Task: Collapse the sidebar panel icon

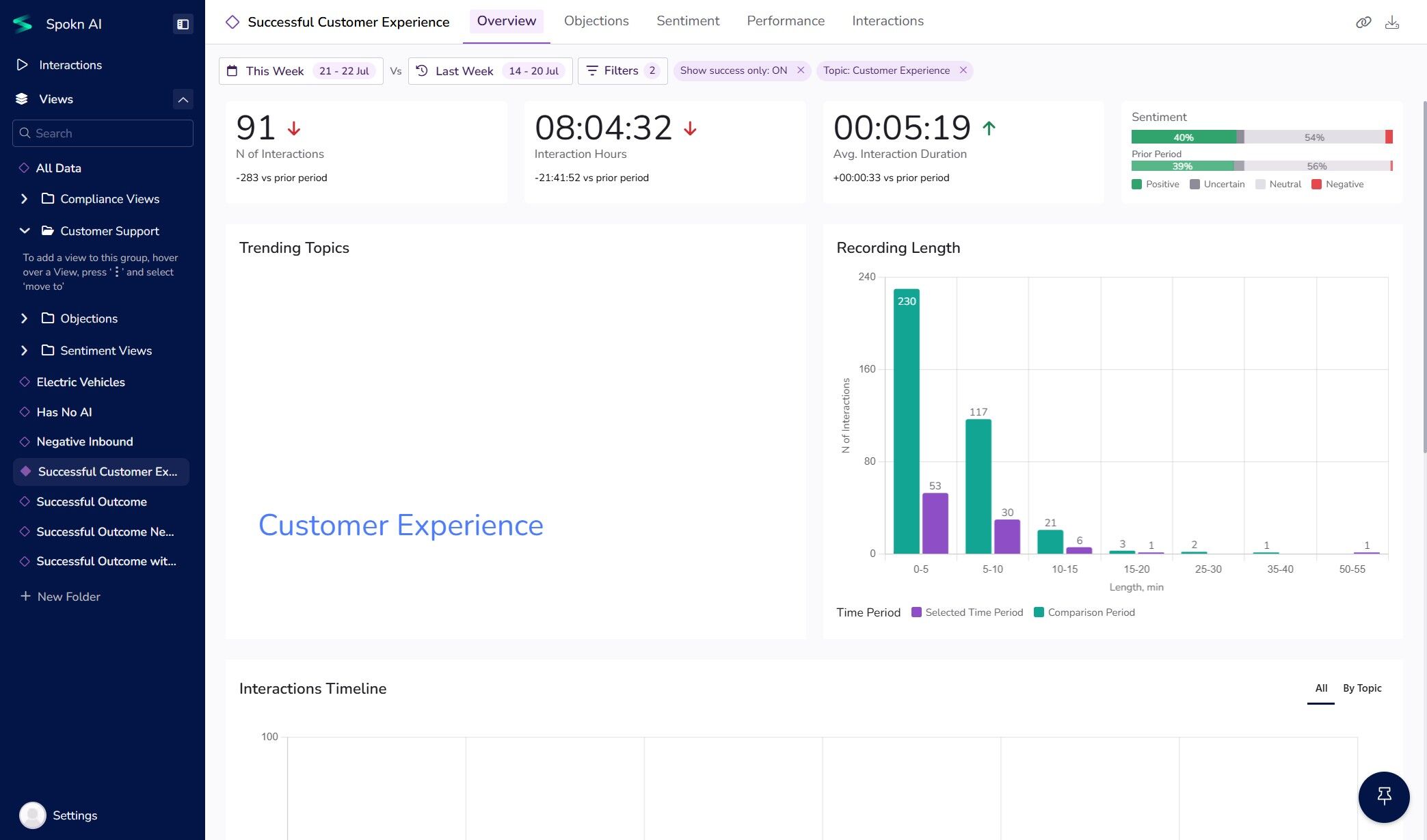Action: (183, 24)
